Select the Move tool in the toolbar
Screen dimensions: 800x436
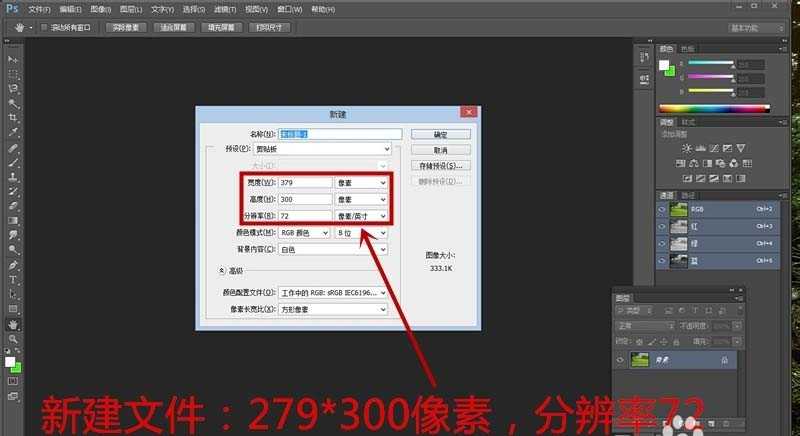[14, 60]
